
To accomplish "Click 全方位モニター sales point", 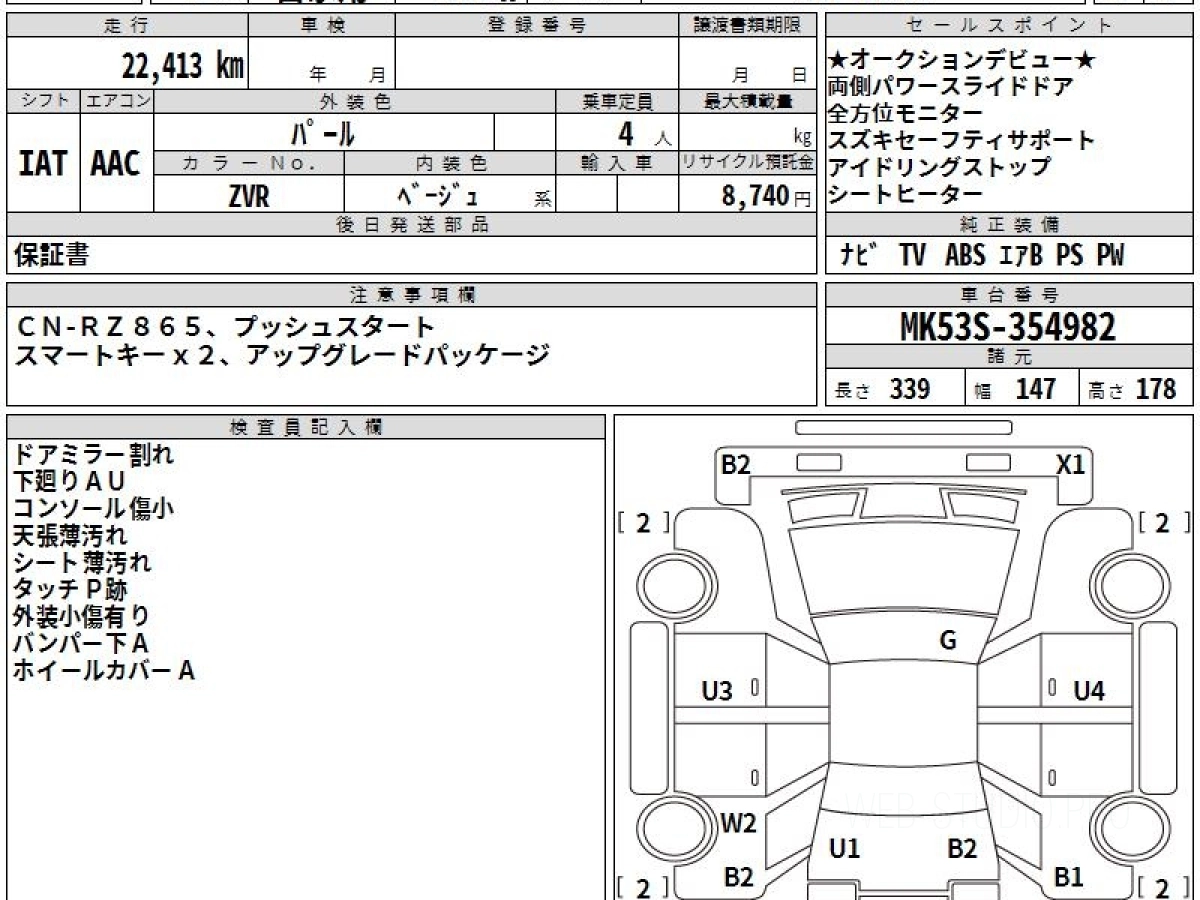I will point(907,114).
